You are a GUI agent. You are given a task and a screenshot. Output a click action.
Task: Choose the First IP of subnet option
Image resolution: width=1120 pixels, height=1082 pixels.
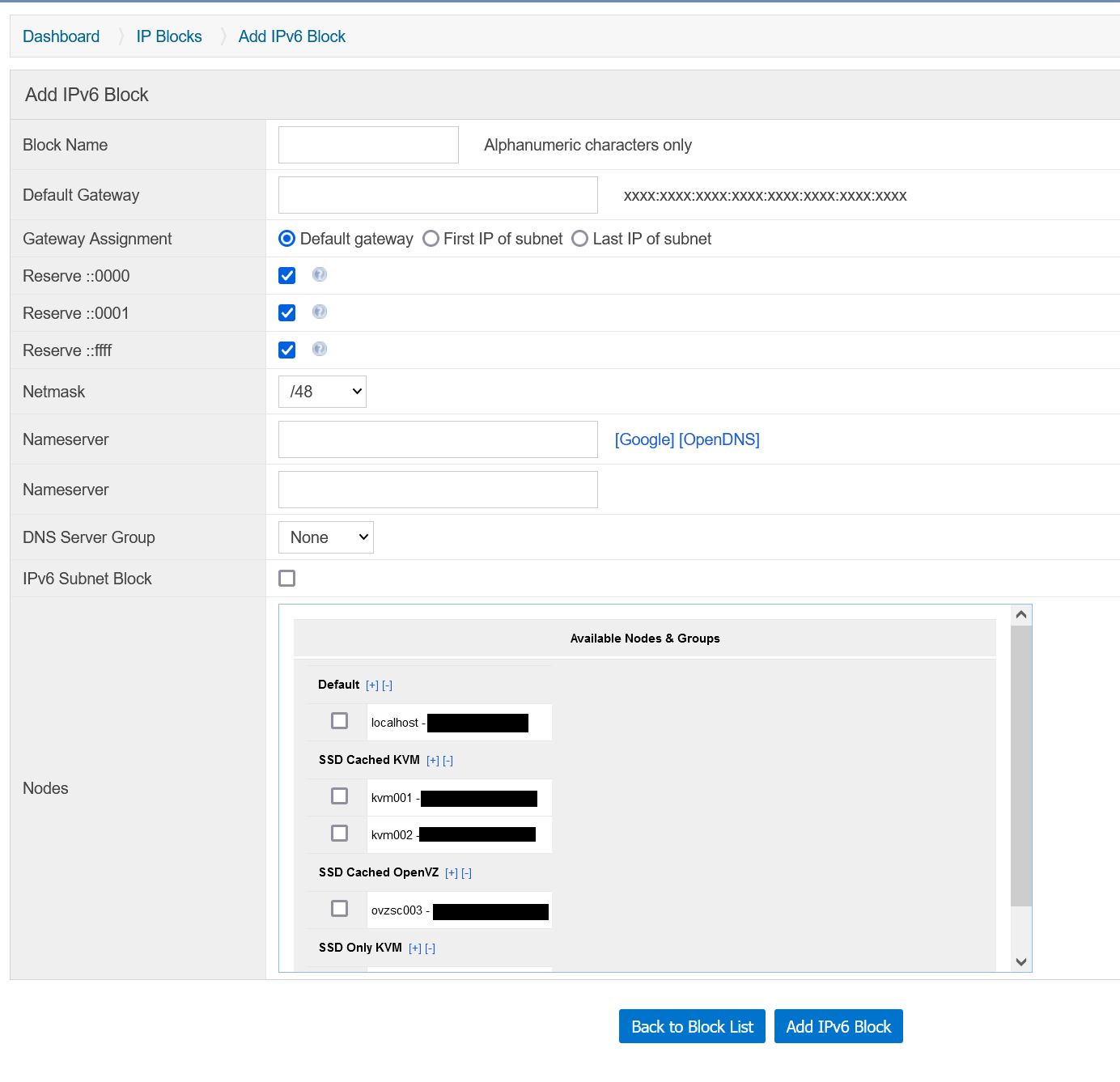point(431,239)
